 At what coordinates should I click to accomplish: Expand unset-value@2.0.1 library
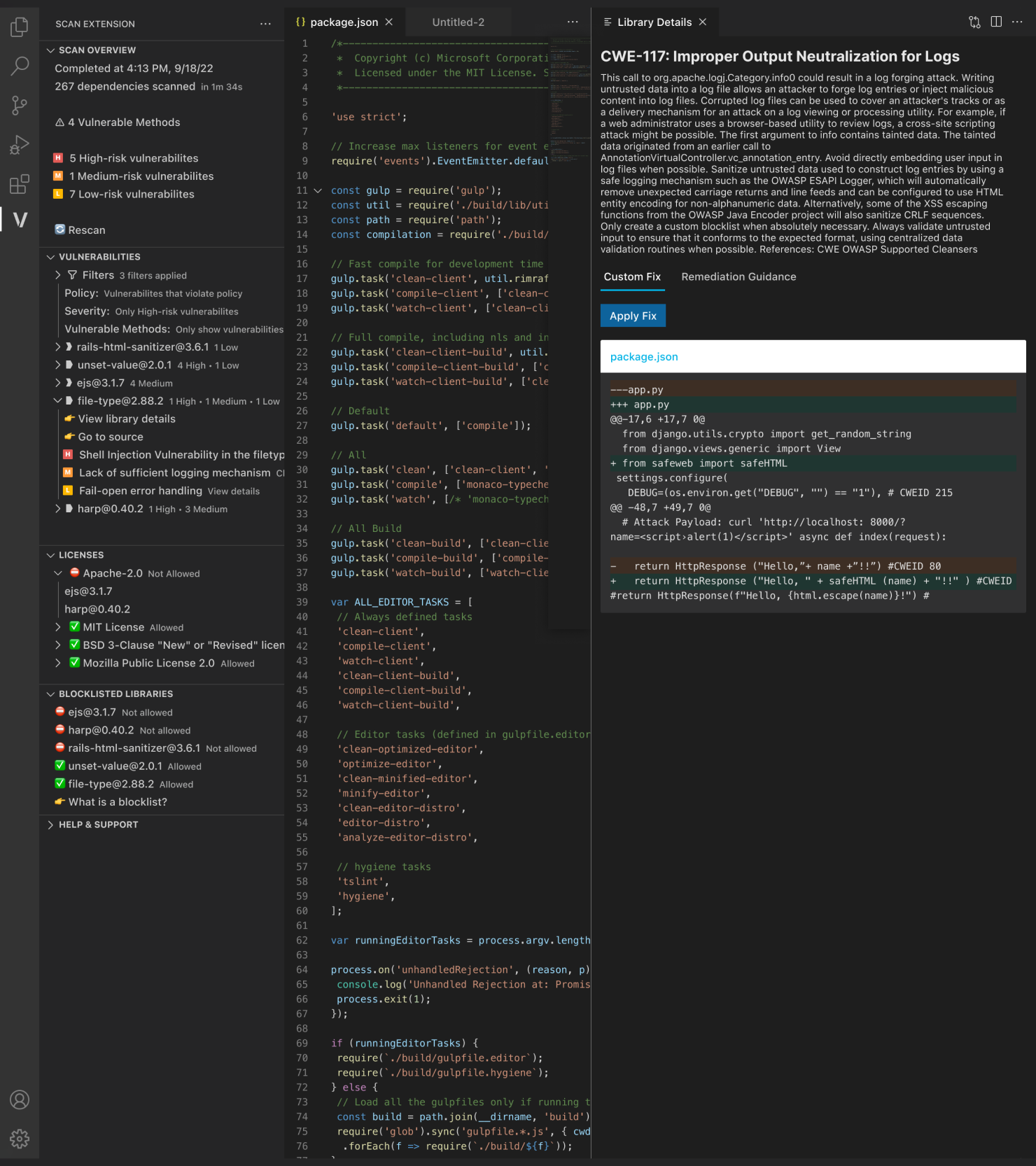58,365
